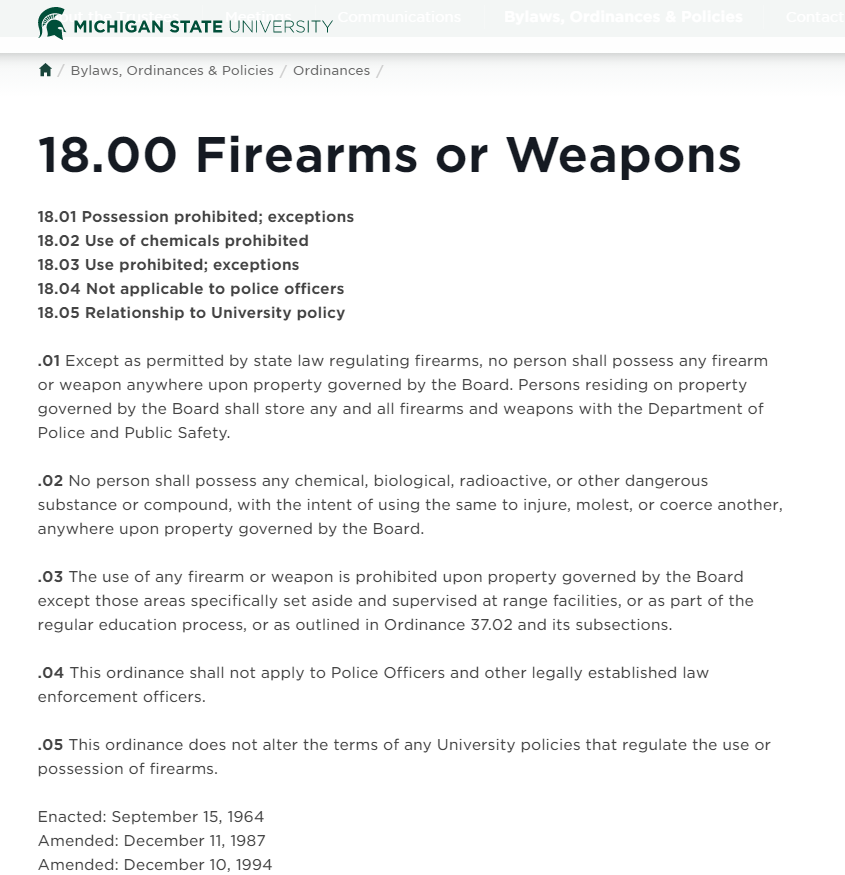
Task: Click the bold .03 section marker
Action: [x=50, y=577]
